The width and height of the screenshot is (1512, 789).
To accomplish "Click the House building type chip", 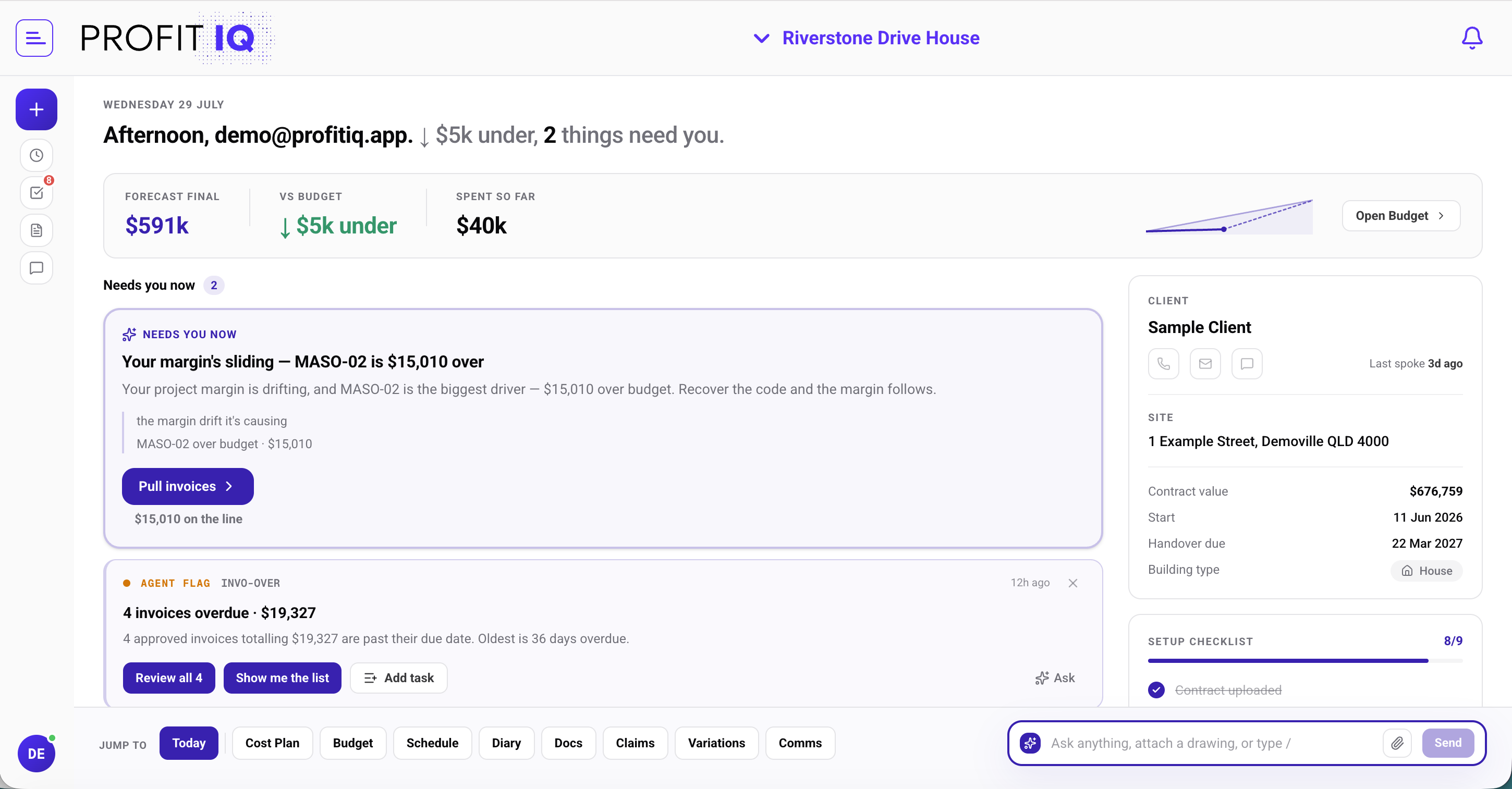I will click(x=1426, y=571).
